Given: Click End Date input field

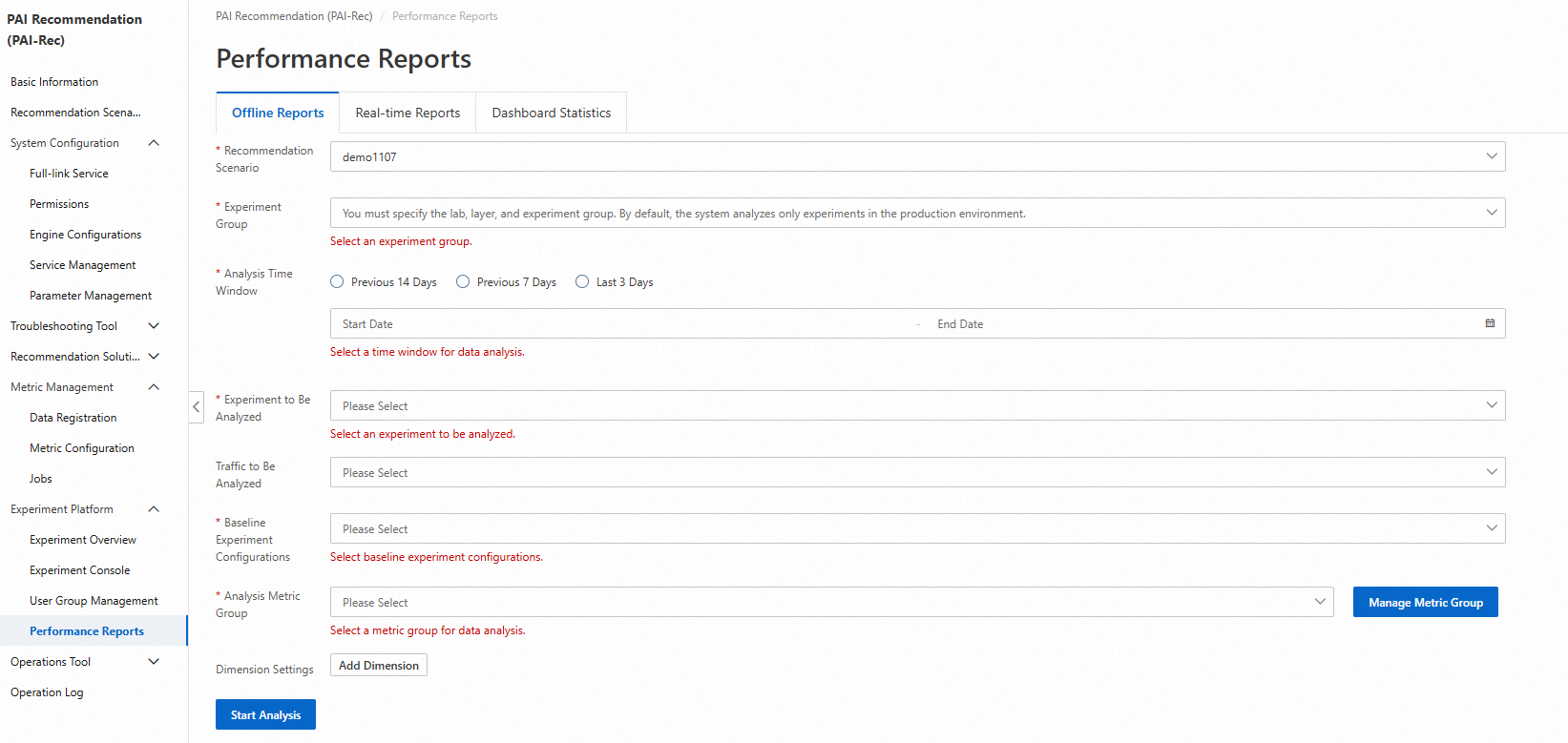Looking at the screenshot, I should (1202, 323).
